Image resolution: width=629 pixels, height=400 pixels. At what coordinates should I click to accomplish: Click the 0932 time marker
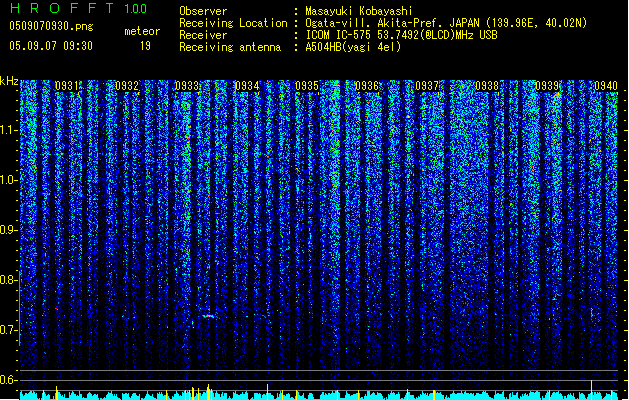coord(127,86)
